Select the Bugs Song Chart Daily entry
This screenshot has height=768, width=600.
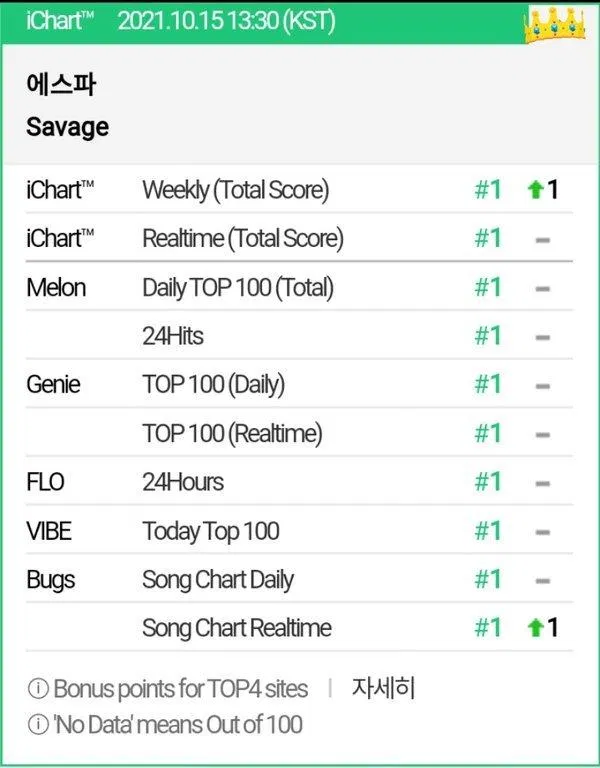pyautogui.click(x=230, y=580)
